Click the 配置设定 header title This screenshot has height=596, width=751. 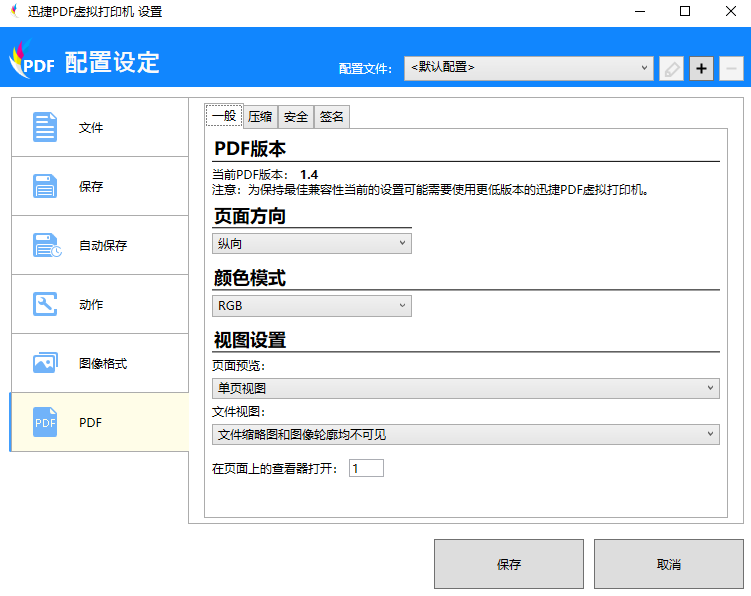(x=112, y=62)
